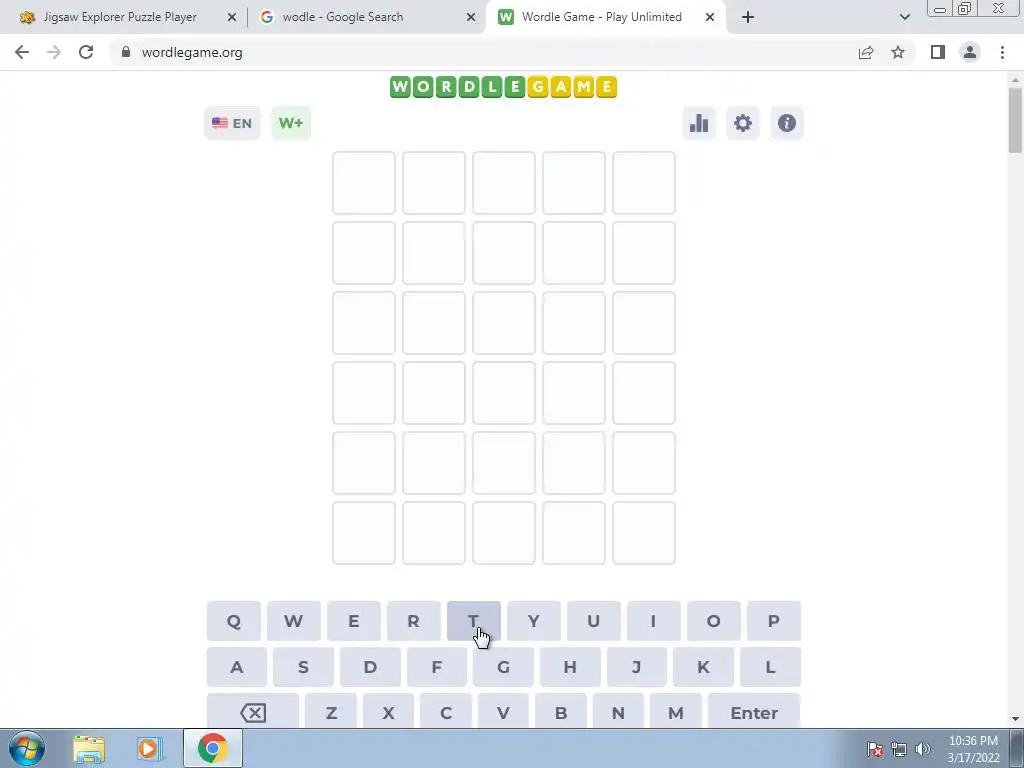Image resolution: width=1024 pixels, height=768 pixels.
Task: View site information lock icon
Action: 126,52
